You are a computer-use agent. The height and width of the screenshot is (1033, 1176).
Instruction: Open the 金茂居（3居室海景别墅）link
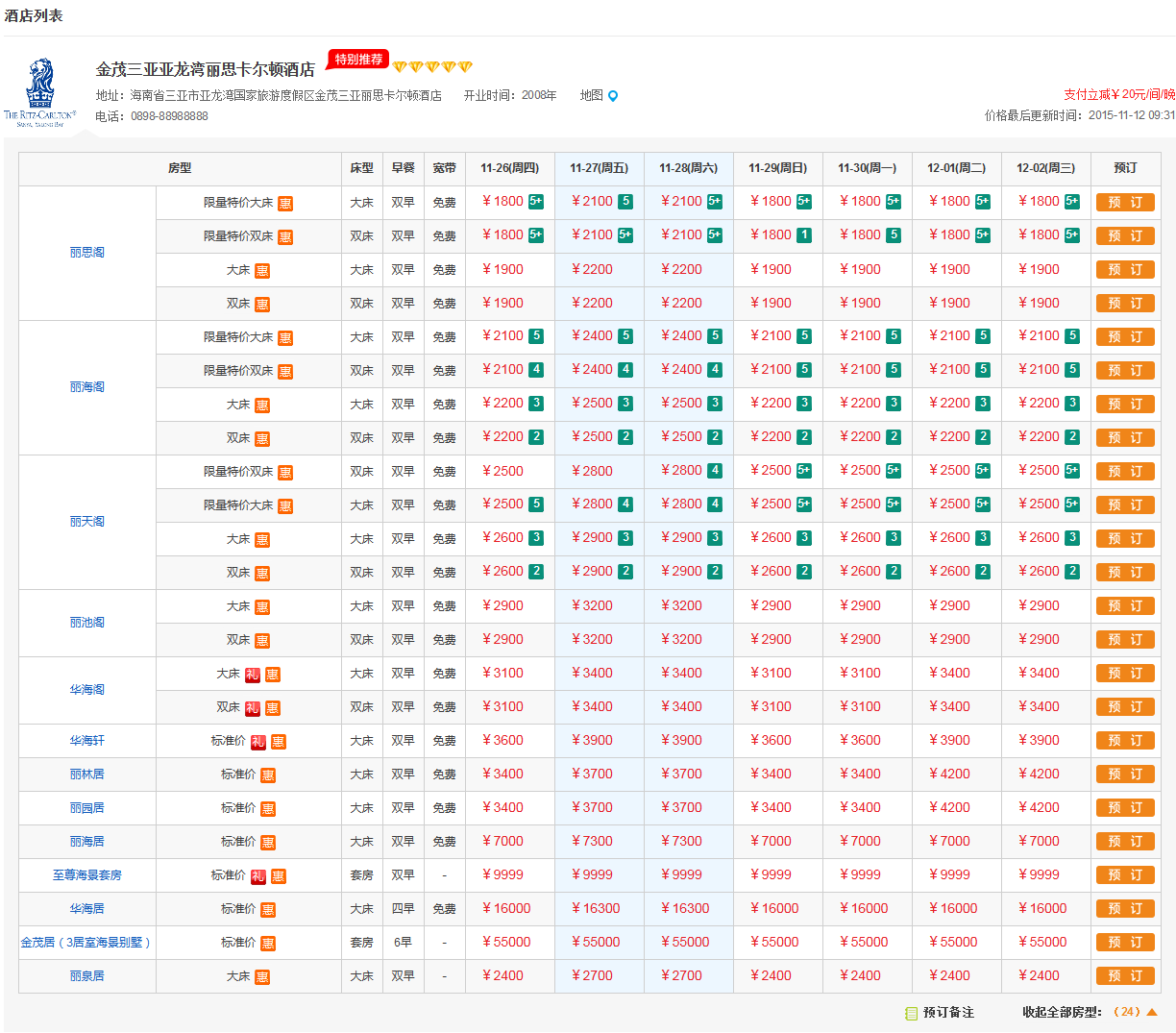(86, 943)
